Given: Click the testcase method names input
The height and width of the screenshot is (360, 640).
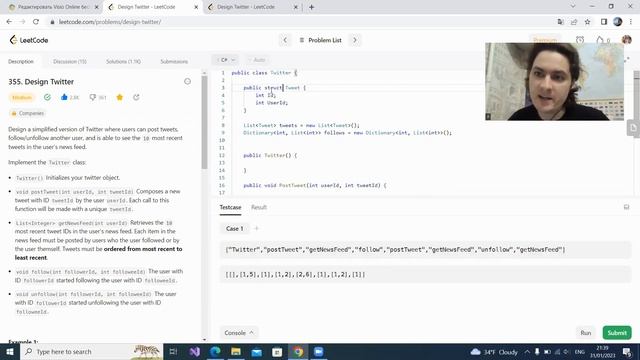Looking at the screenshot, I should click(x=425, y=250).
